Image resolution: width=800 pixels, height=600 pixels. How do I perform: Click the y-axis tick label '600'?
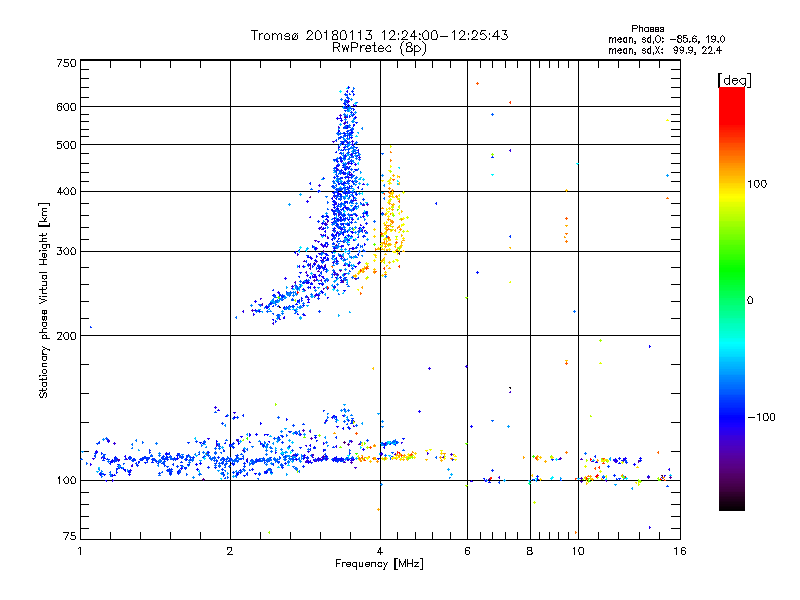pyautogui.click(x=66, y=107)
